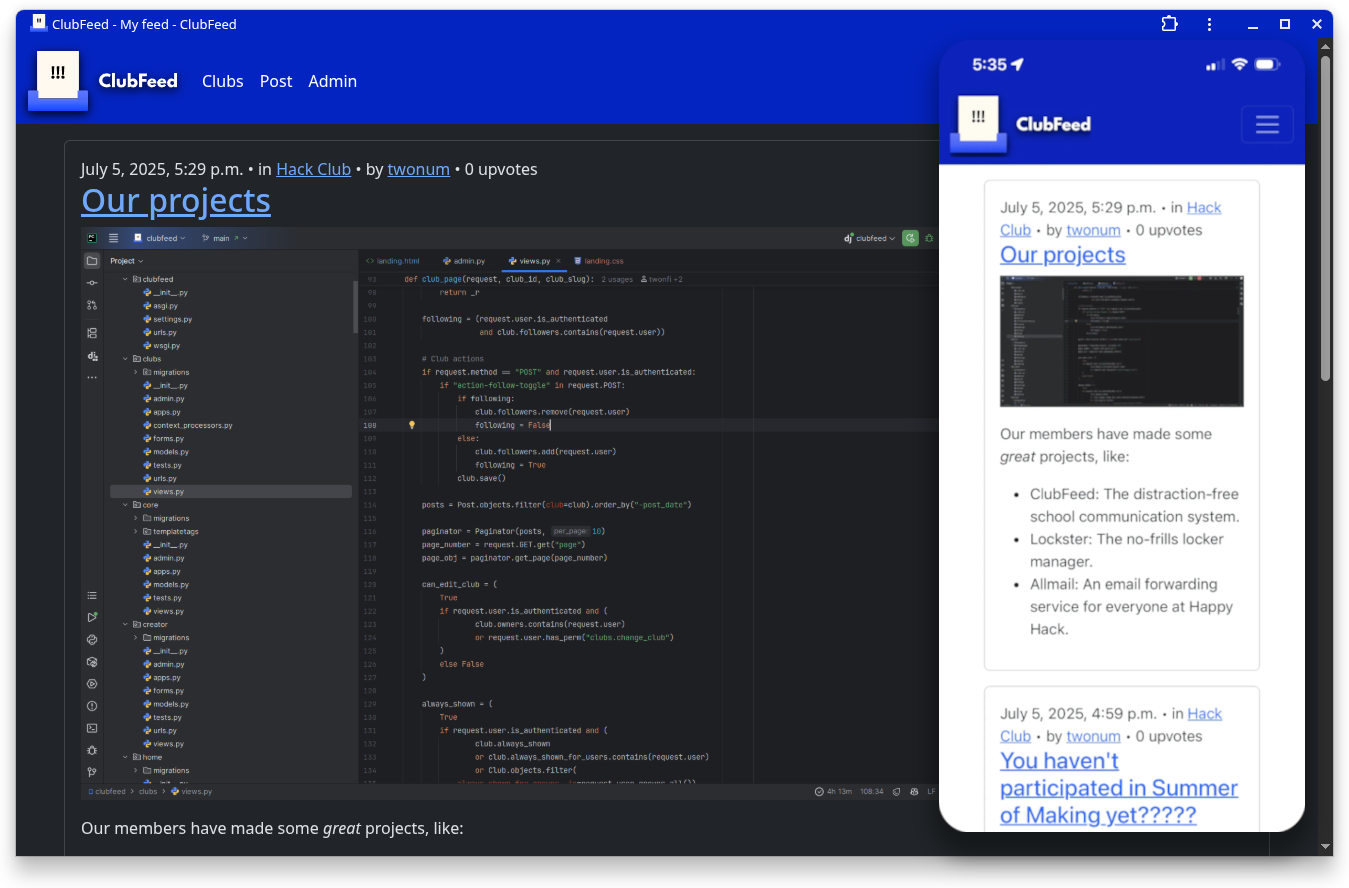Viewport: 1349px width, 888px height.
Task: Open the main branch dropdown in IDE screenshot
Action: (225, 238)
